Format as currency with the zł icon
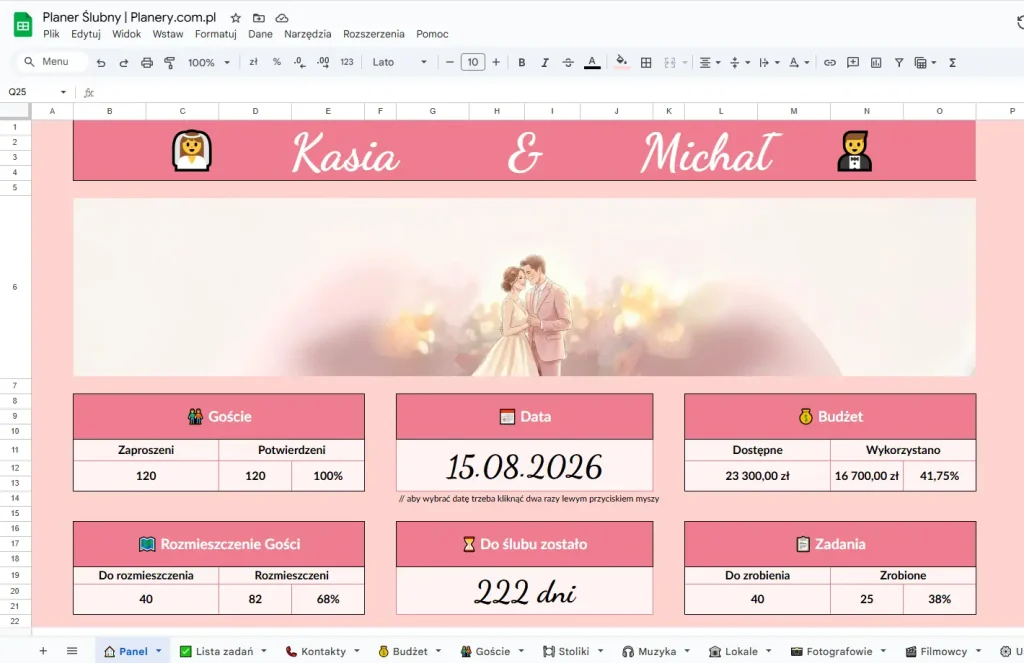The width and height of the screenshot is (1024, 663). click(x=253, y=62)
